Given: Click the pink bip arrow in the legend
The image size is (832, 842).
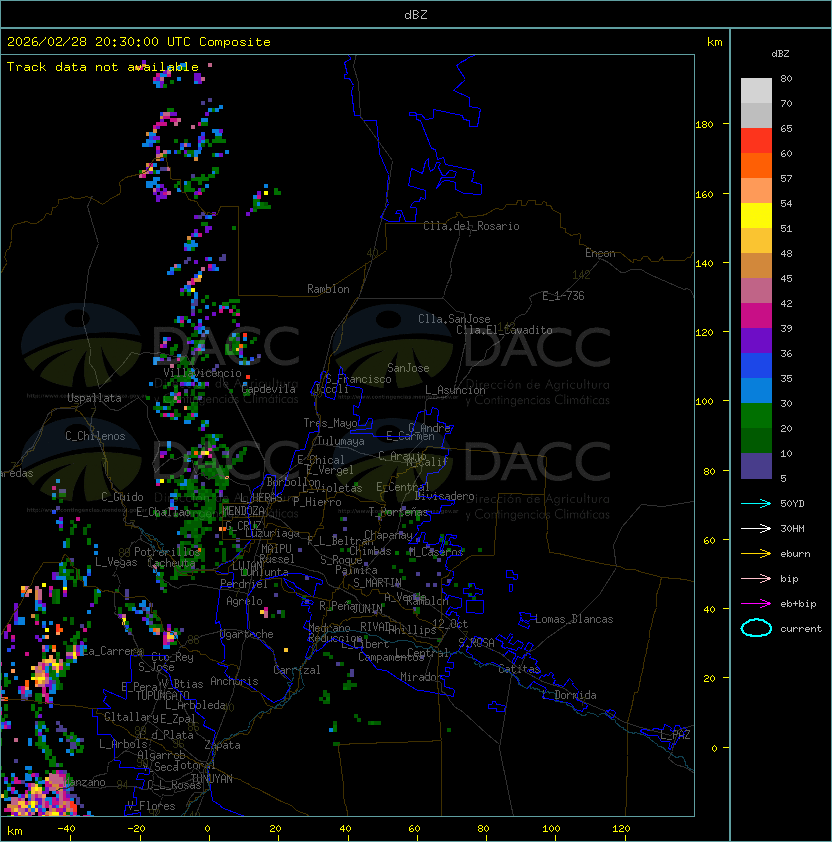Looking at the screenshot, I should pyautogui.click(x=756, y=579).
